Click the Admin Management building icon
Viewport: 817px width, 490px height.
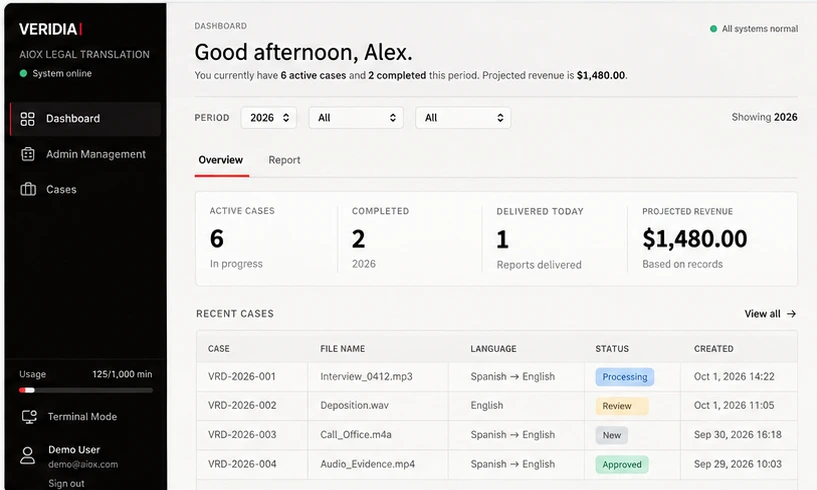28,154
